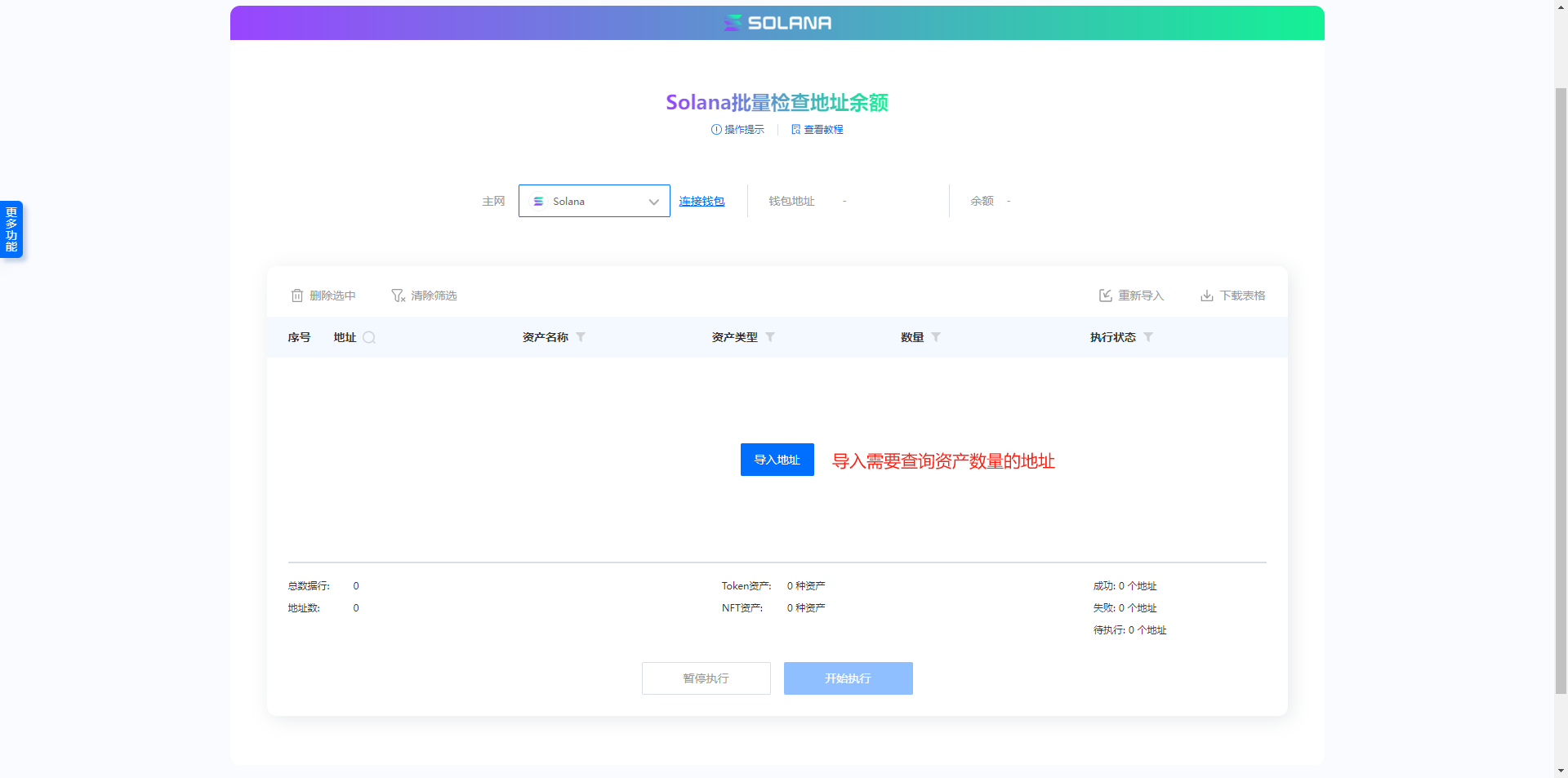This screenshot has width=1568, height=778.
Task: Click the 余额 label
Action: pyautogui.click(x=982, y=201)
